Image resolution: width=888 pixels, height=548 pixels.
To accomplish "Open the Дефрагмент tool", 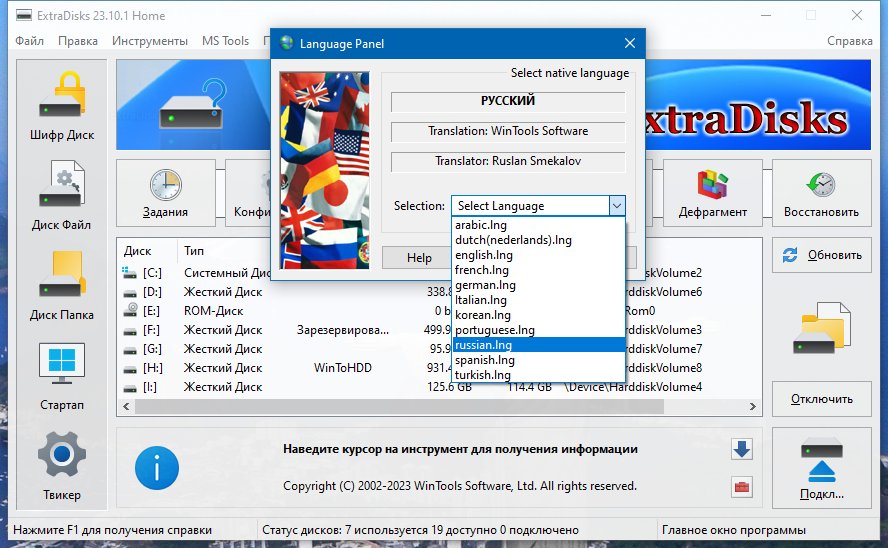I will (712, 193).
